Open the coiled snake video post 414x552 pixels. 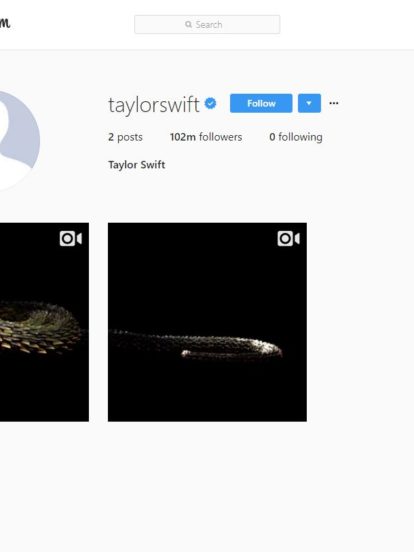[x=44, y=322]
